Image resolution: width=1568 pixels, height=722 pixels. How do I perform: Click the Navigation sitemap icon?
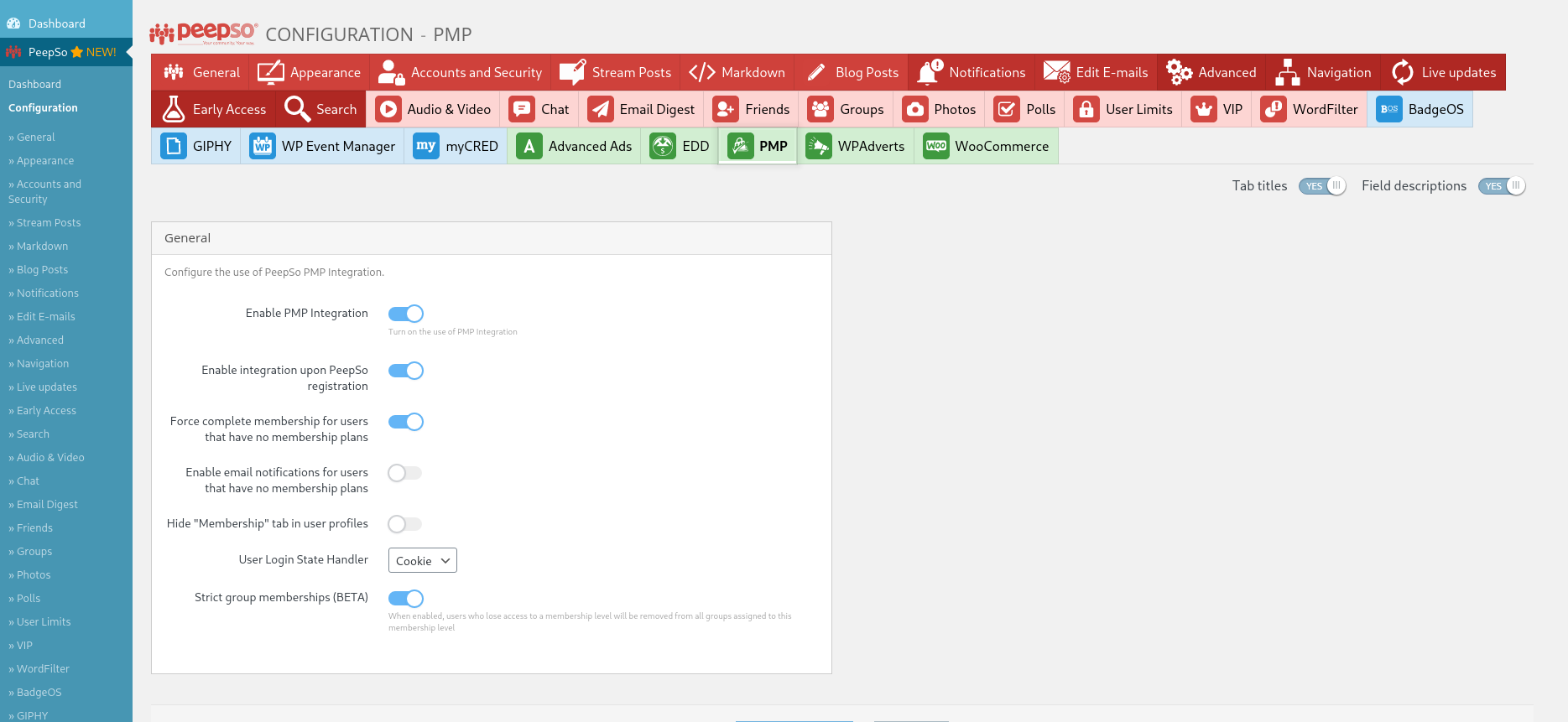1287,72
